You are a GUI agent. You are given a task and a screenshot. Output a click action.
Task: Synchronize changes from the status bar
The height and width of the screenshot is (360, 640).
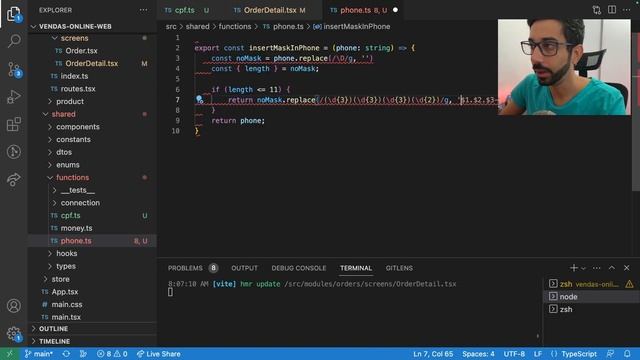tap(66, 354)
